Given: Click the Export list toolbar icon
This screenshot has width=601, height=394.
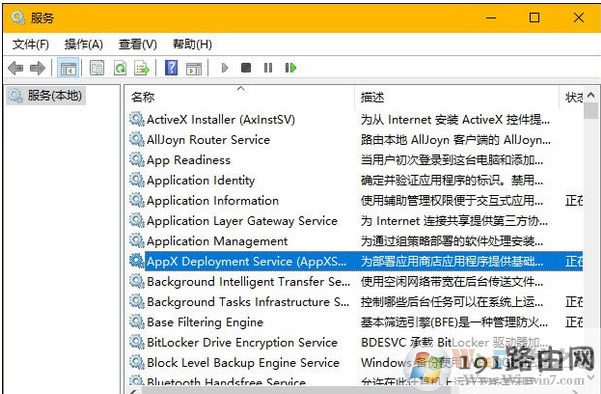Looking at the screenshot, I should coord(142,68).
